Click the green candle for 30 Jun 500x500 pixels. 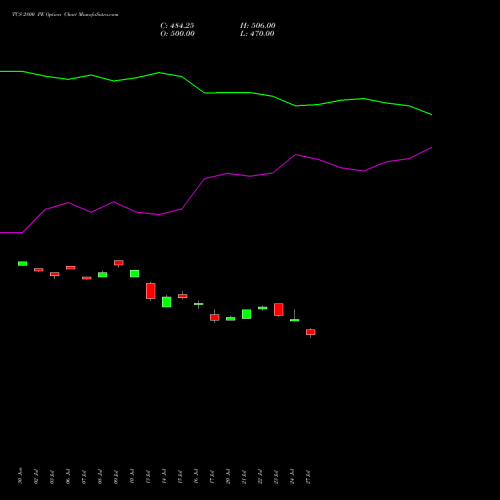coord(22,263)
